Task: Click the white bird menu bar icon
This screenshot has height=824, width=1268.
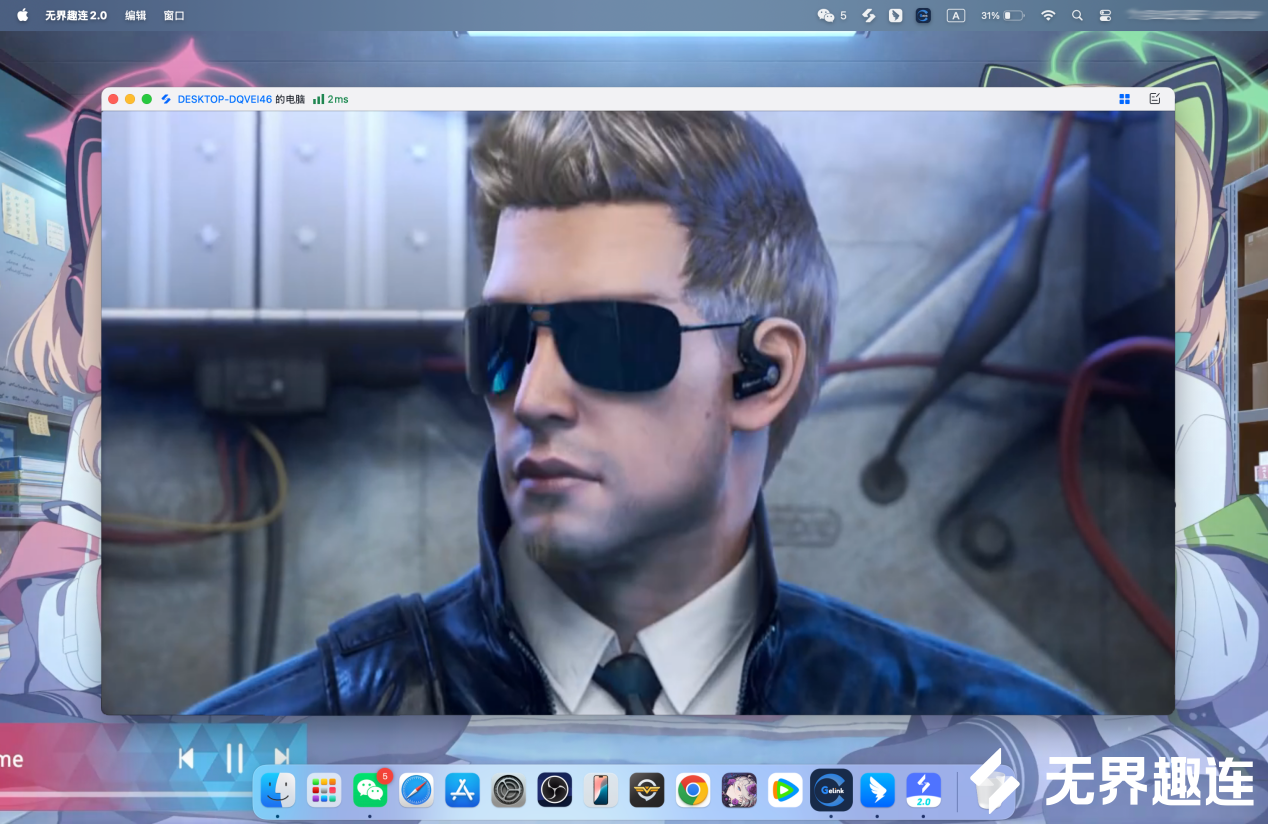Action: click(896, 15)
